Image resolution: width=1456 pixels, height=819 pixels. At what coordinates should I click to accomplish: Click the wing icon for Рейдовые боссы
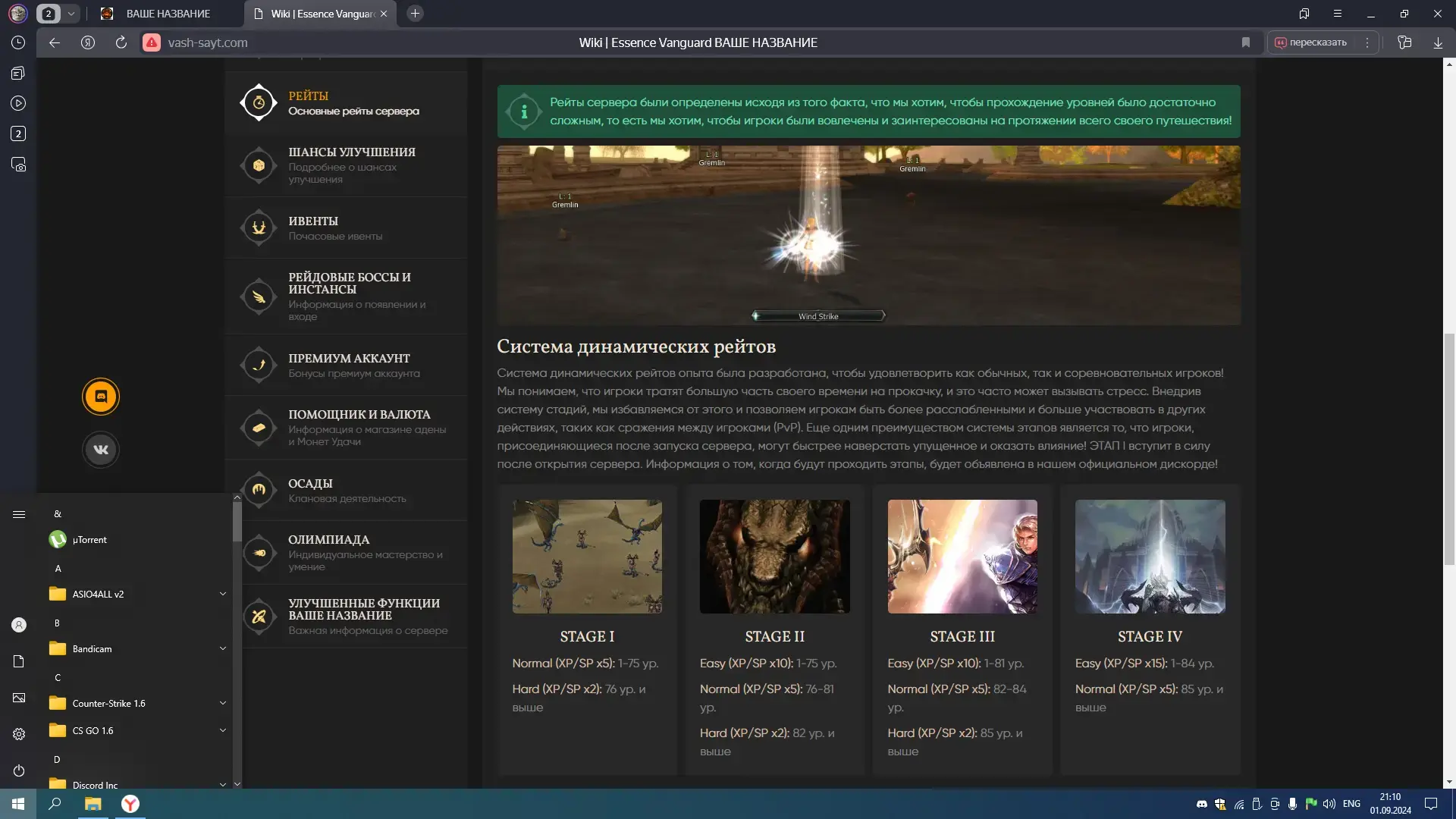(259, 296)
